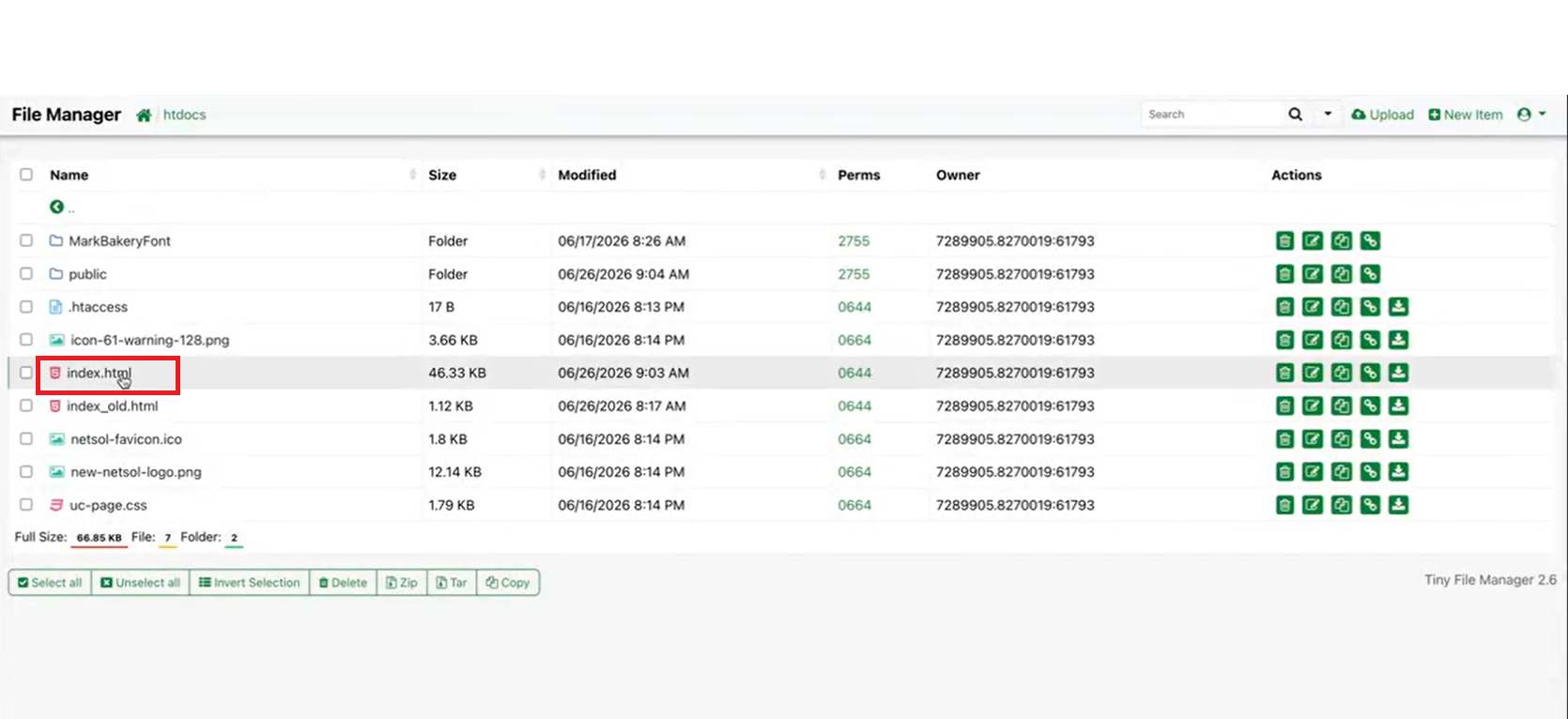Click the Invert Selection button
Viewport: 1568px width, 719px height.
click(x=250, y=583)
